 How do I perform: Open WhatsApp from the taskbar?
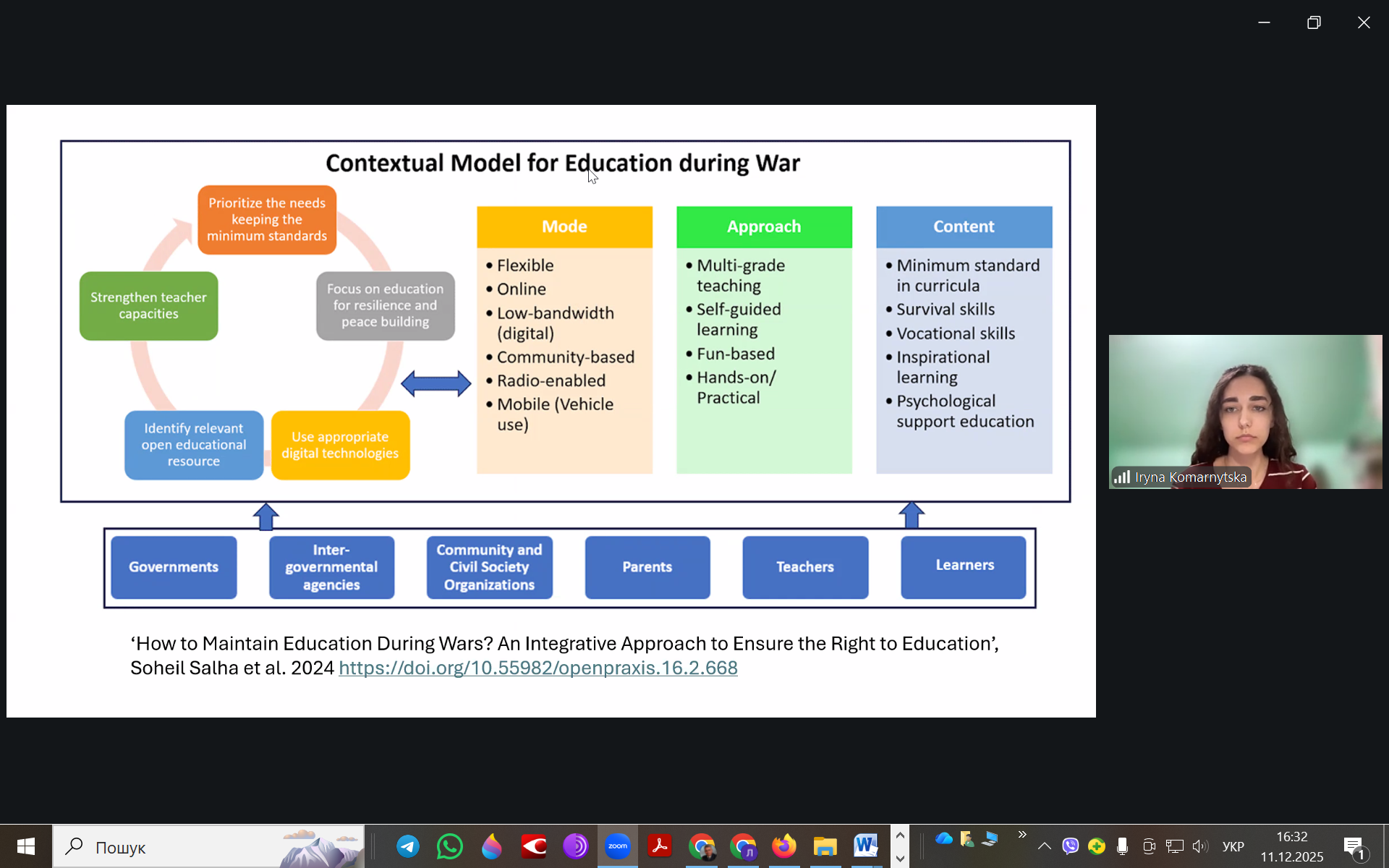[449, 846]
